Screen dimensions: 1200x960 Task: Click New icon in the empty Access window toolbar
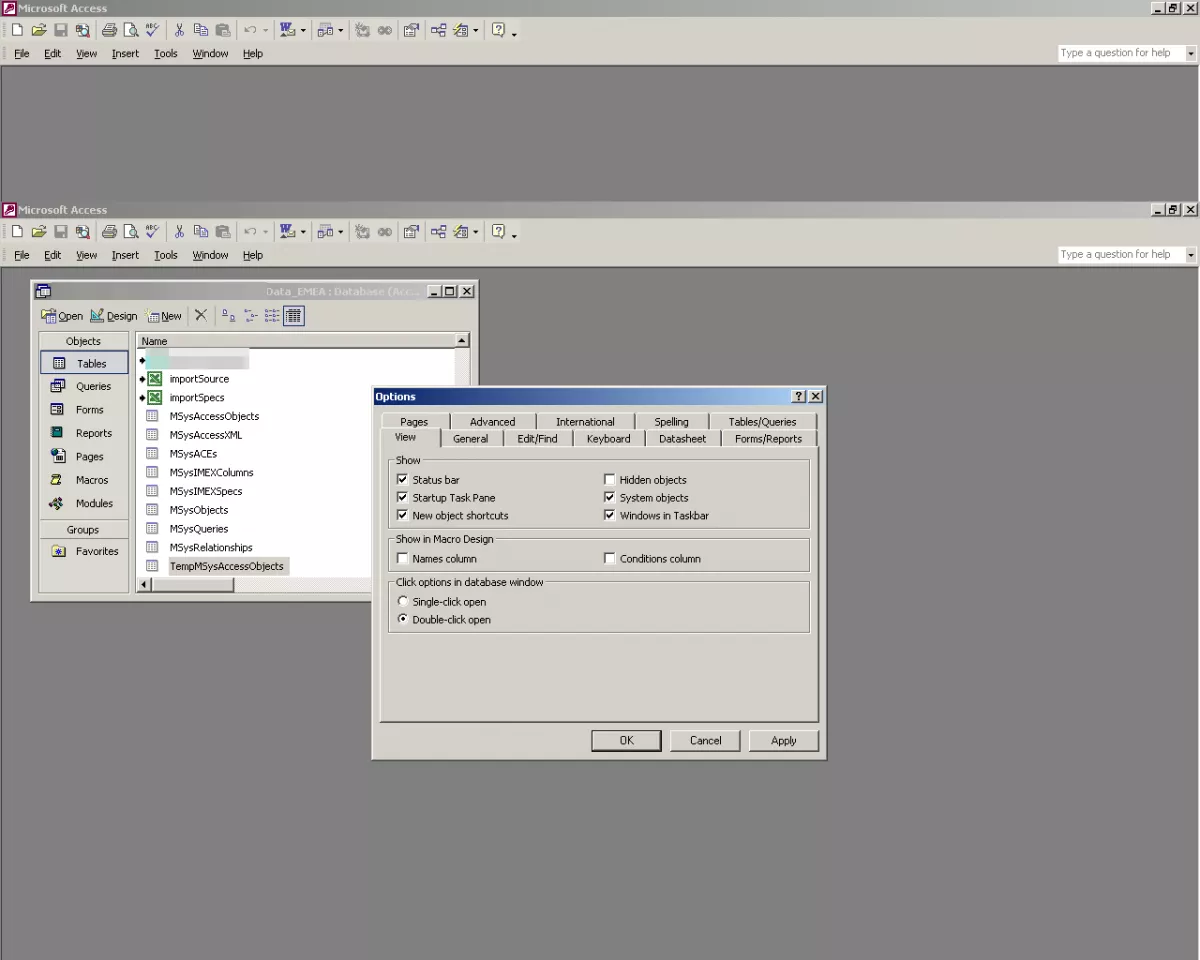pyautogui.click(x=18, y=30)
